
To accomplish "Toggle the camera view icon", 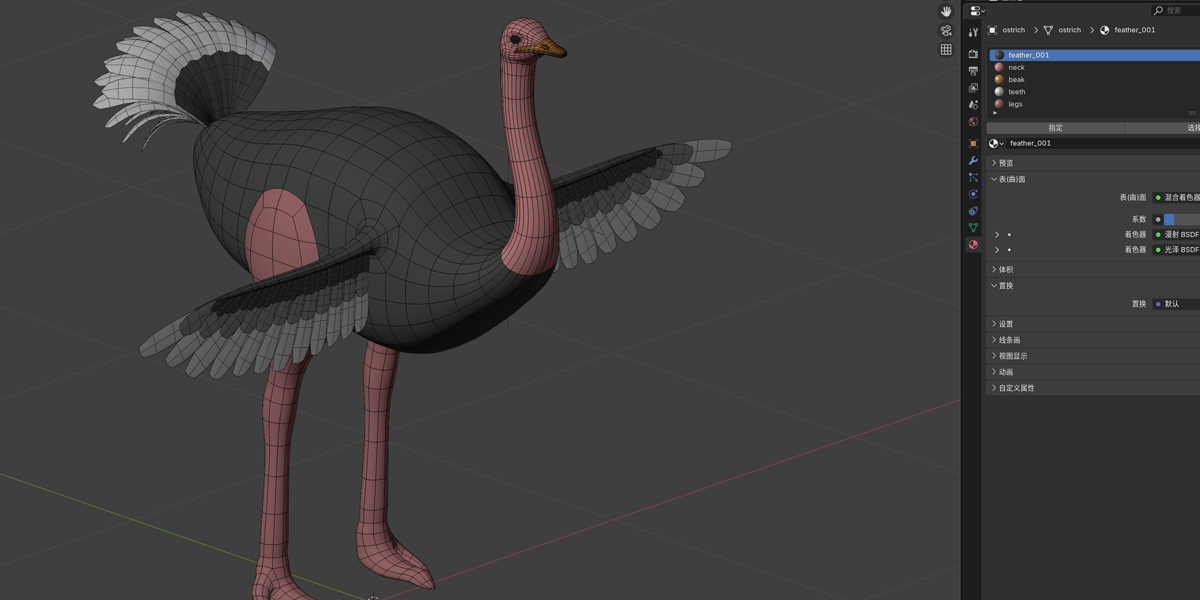I will click(x=946, y=31).
